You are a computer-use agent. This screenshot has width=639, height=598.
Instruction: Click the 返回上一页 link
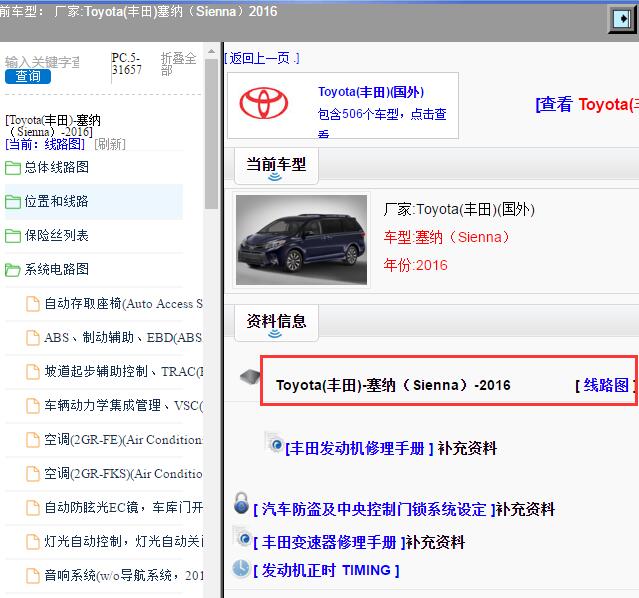[261, 58]
